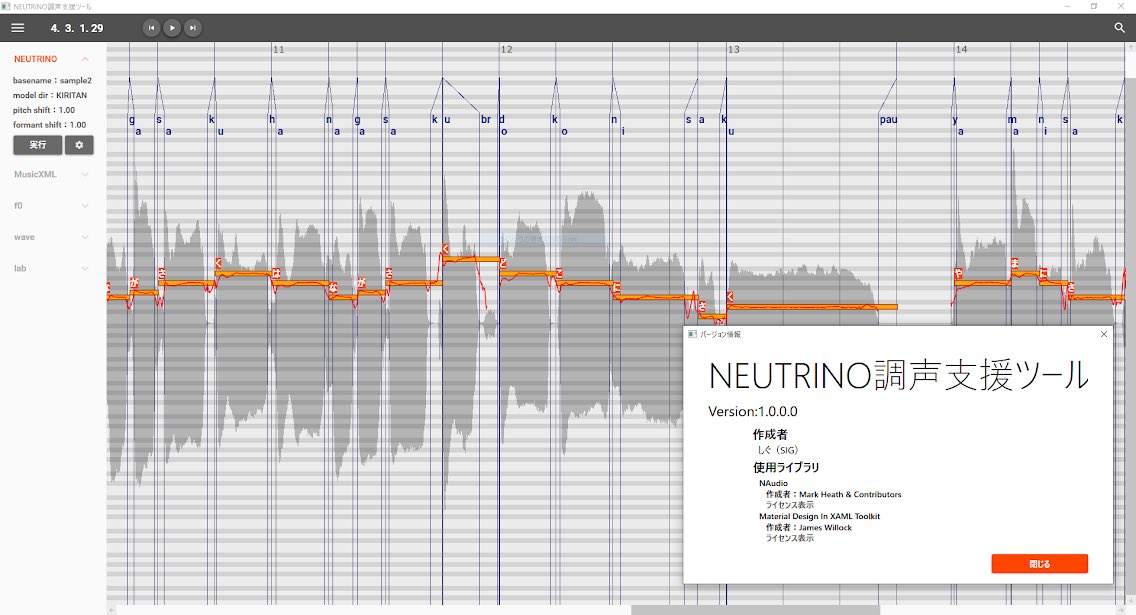Maximize or restore the application window
Image resolution: width=1136 pixels, height=615 pixels.
(1094, 6)
